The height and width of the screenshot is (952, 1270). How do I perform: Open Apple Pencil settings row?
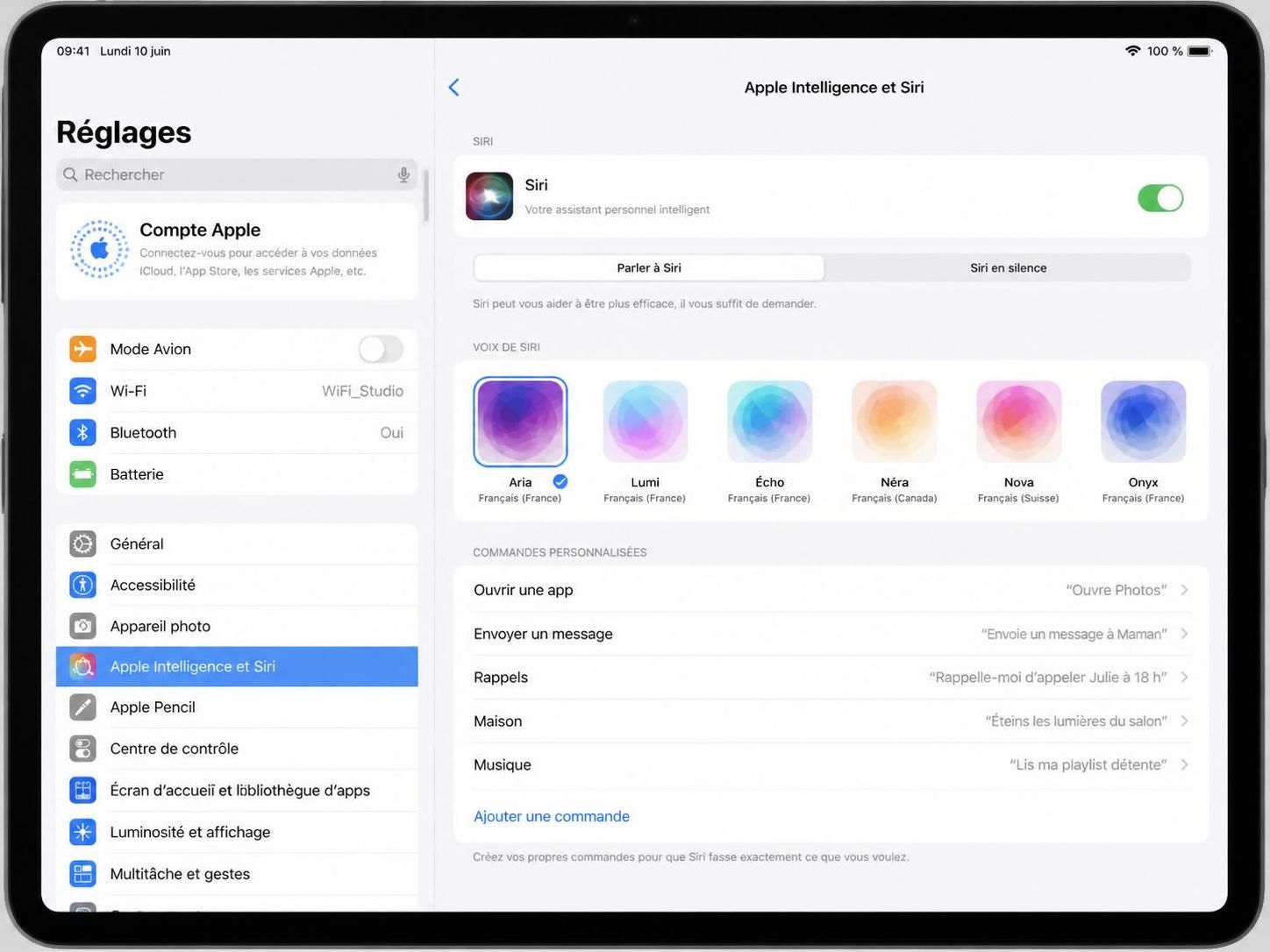(237, 707)
